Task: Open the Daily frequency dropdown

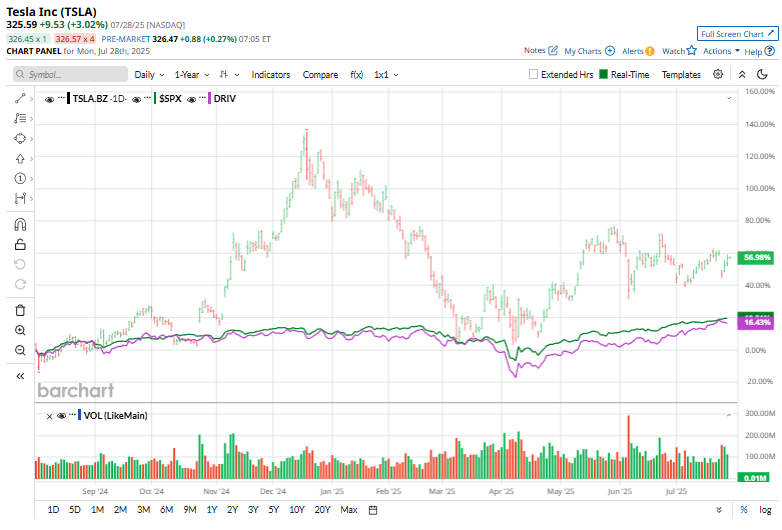Action: coord(149,74)
